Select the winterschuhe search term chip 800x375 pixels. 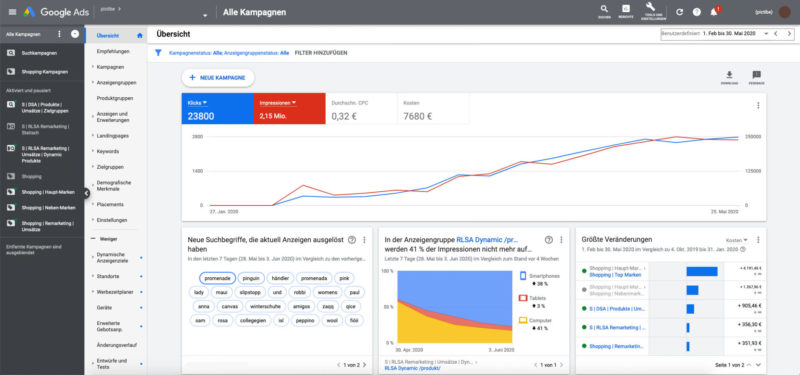coord(264,307)
